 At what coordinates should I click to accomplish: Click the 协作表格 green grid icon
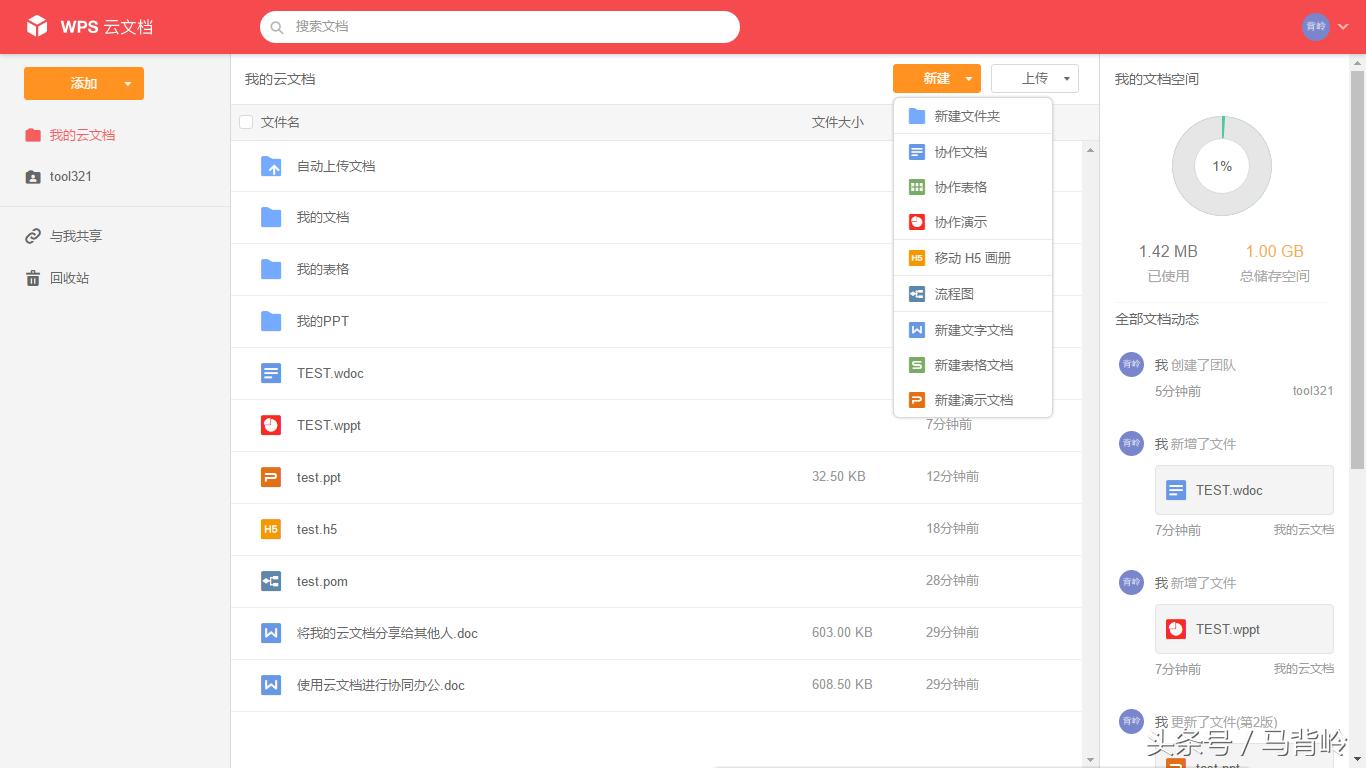coord(916,187)
